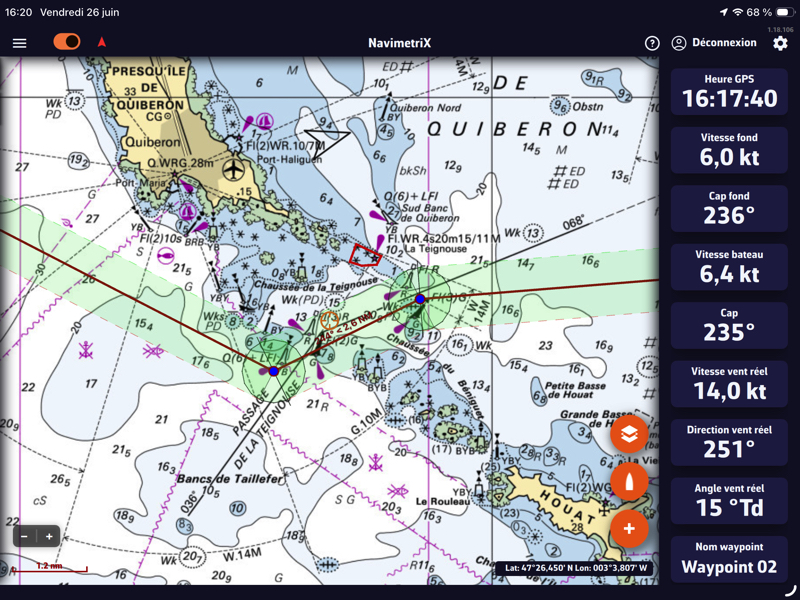Select the Vitesse fond tile

[x=729, y=150]
